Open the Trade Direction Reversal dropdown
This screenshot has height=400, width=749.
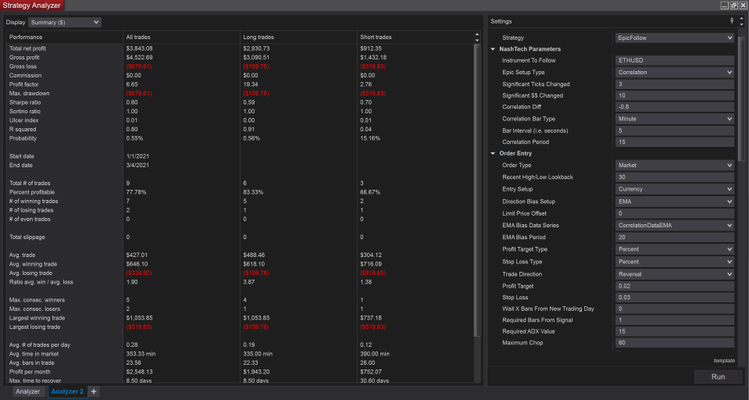(x=673, y=274)
